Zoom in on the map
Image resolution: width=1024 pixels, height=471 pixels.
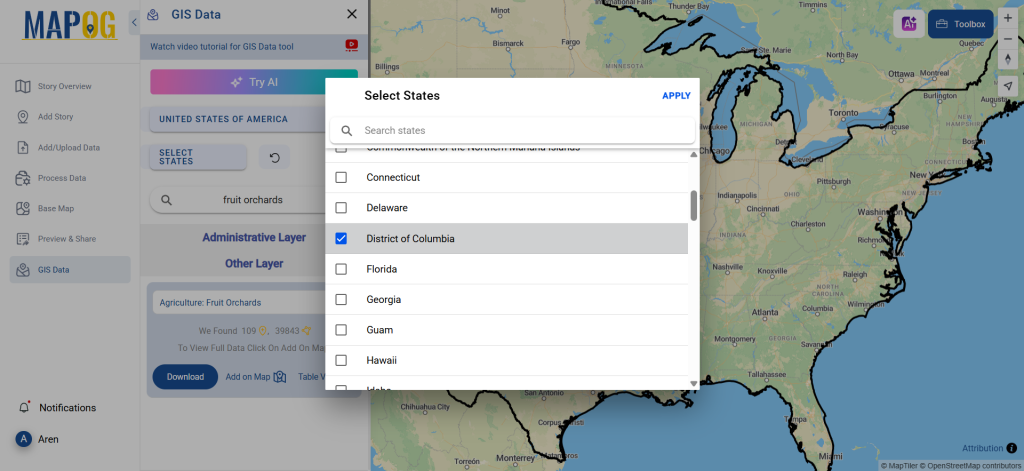[1008, 18]
